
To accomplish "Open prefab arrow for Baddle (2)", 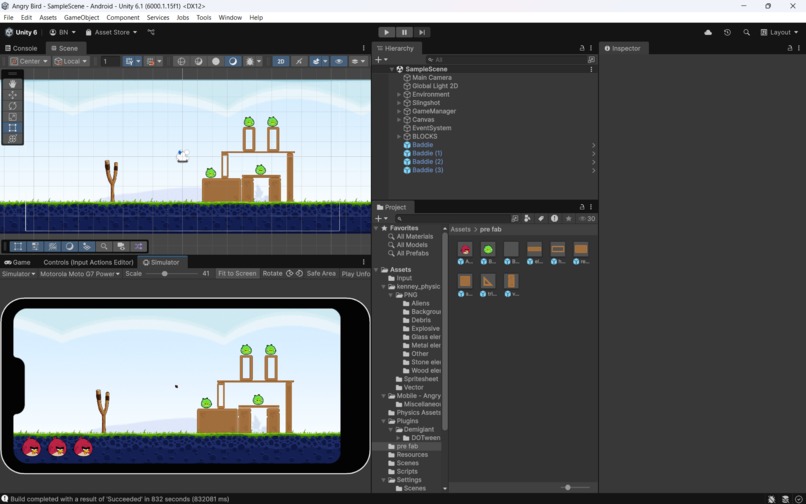I will [593, 162].
